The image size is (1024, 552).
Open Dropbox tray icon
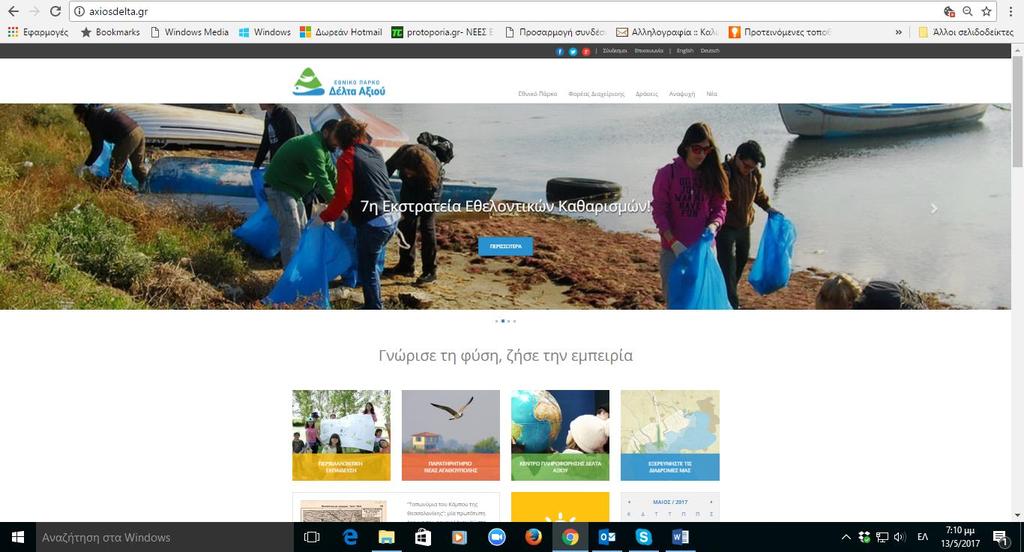click(x=865, y=537)
